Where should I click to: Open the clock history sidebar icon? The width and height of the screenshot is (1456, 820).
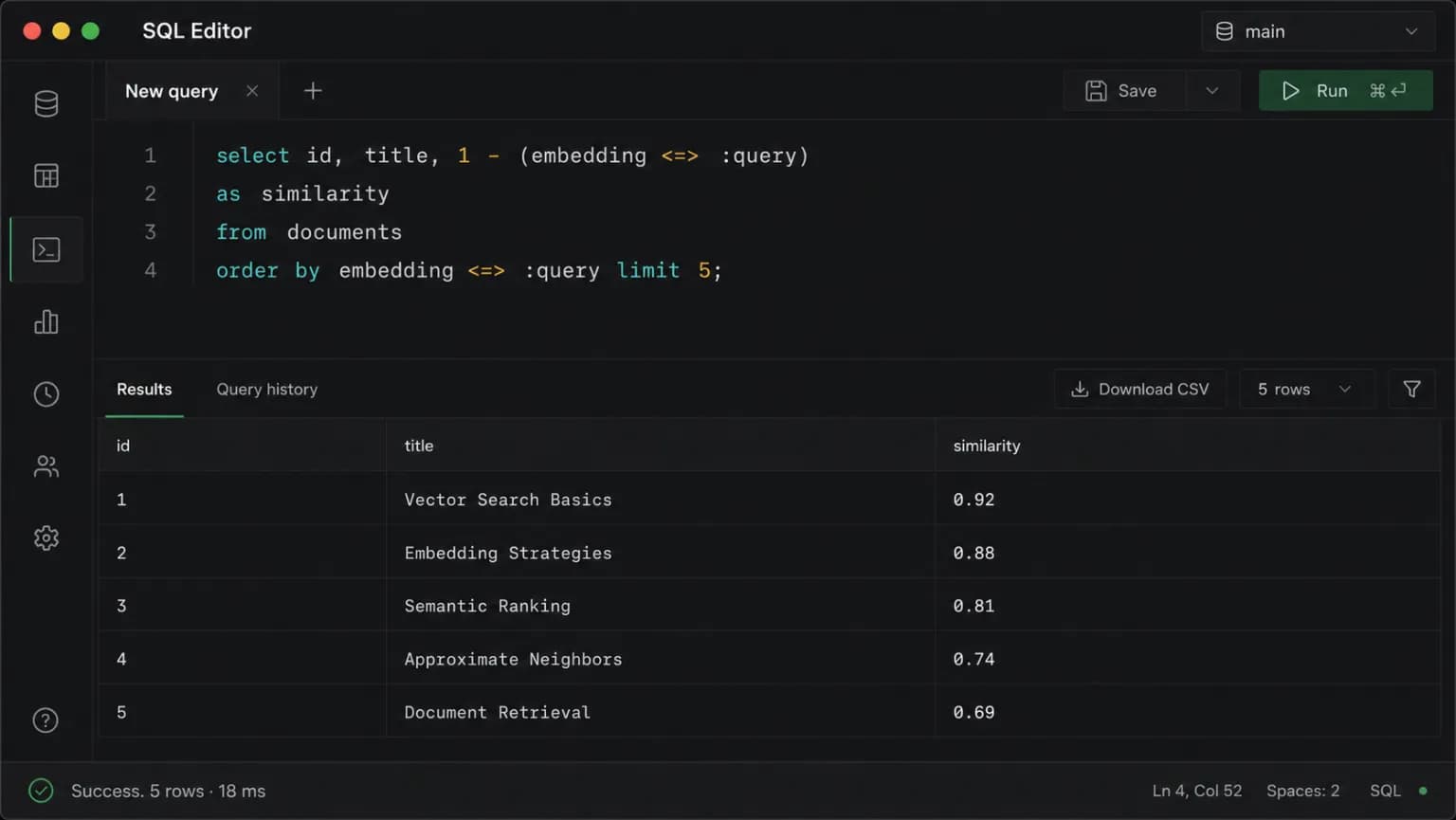click(x=46, y=394)
